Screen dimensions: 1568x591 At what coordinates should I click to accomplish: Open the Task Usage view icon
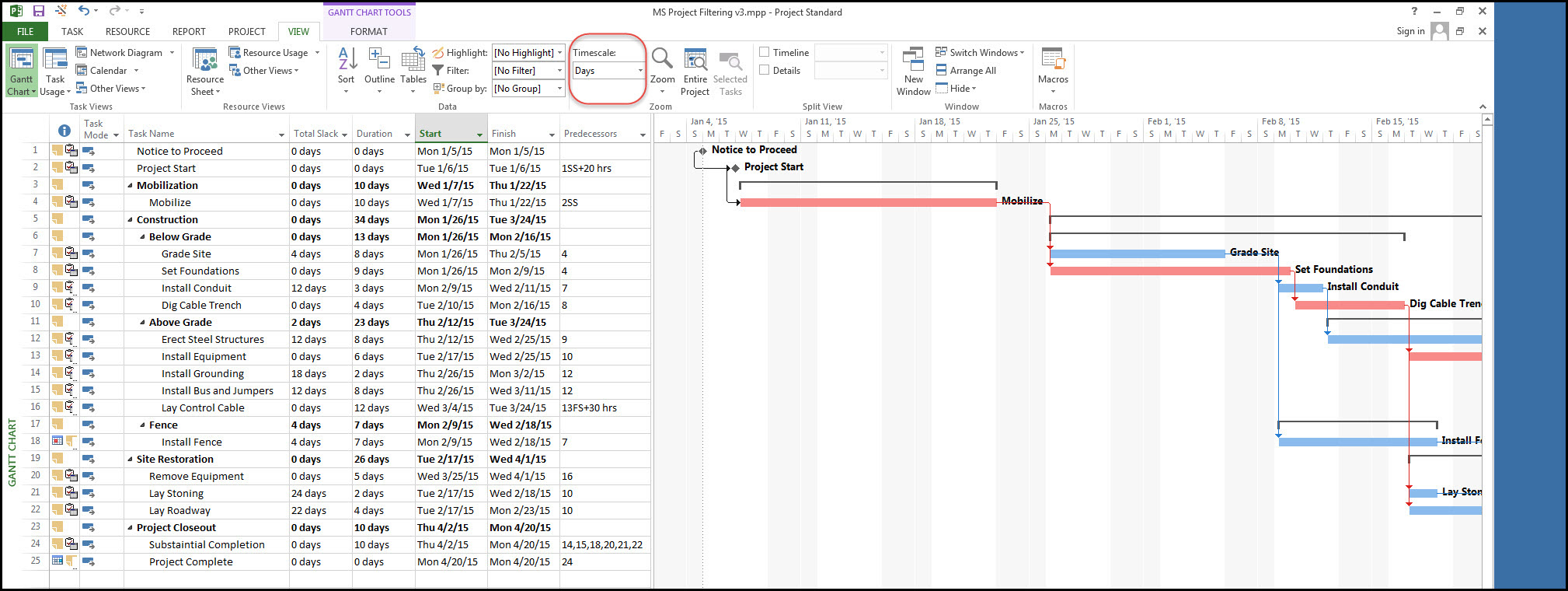click(55, 61)
